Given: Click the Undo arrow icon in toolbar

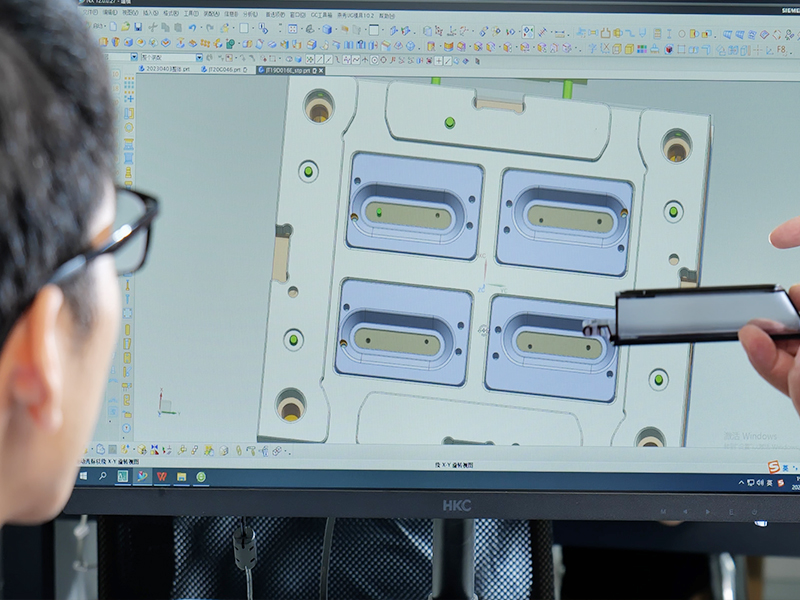Looking at the screenshot, I should click(x=191, y=28).
